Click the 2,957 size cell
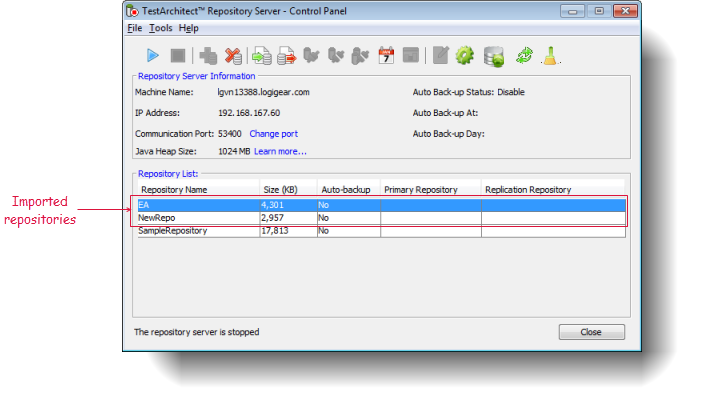 [x=288, y=218]
